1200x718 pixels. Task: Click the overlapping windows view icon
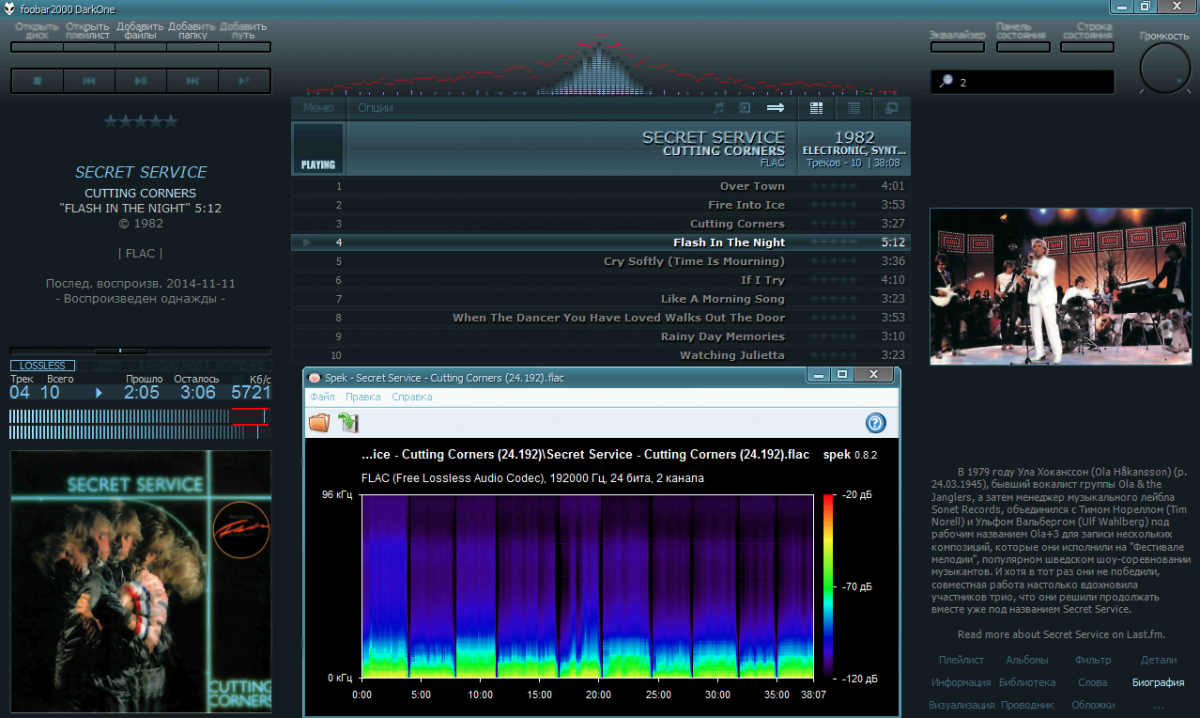[x=892, y=108]
